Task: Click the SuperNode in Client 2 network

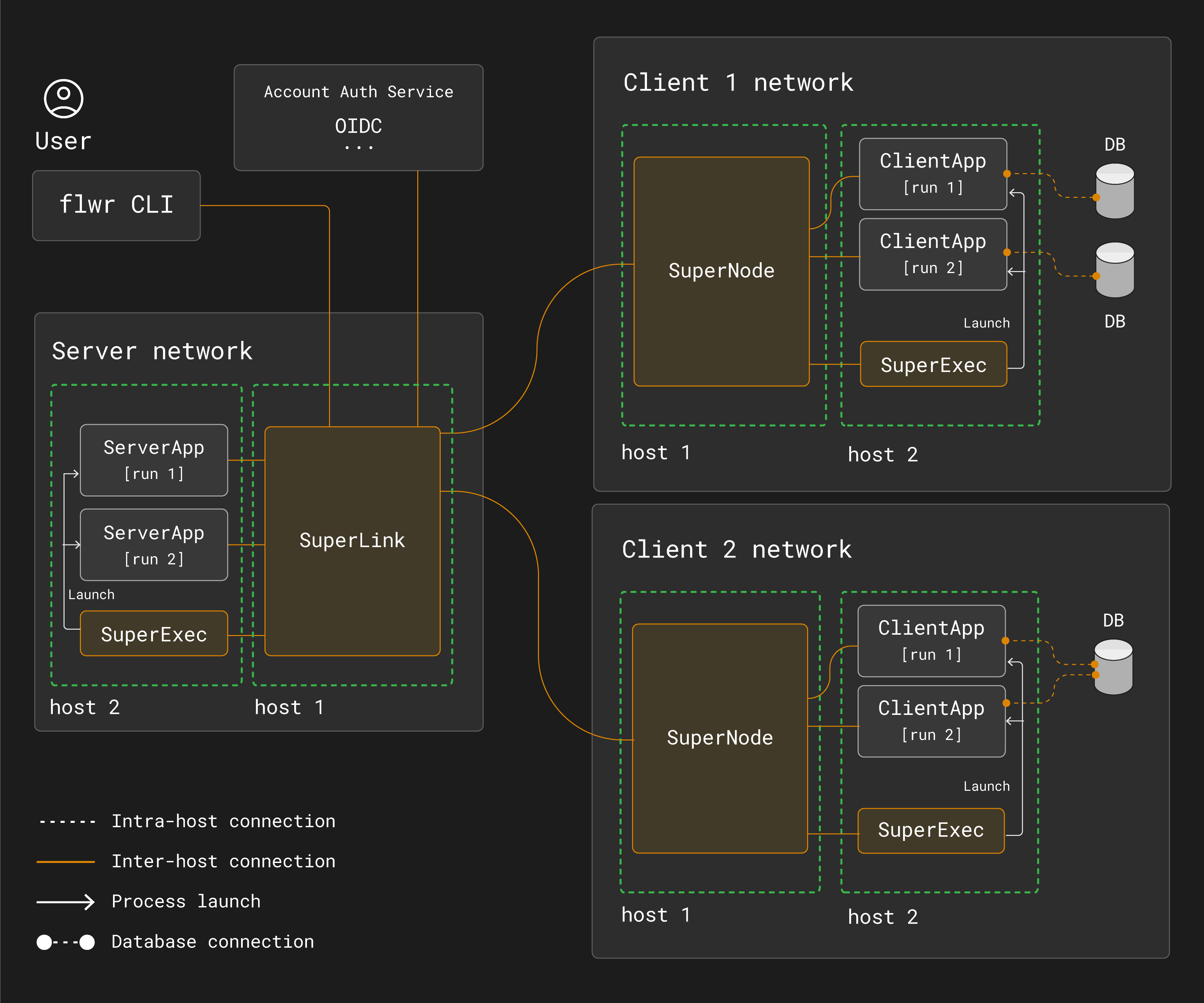Action: pos(720,738)
